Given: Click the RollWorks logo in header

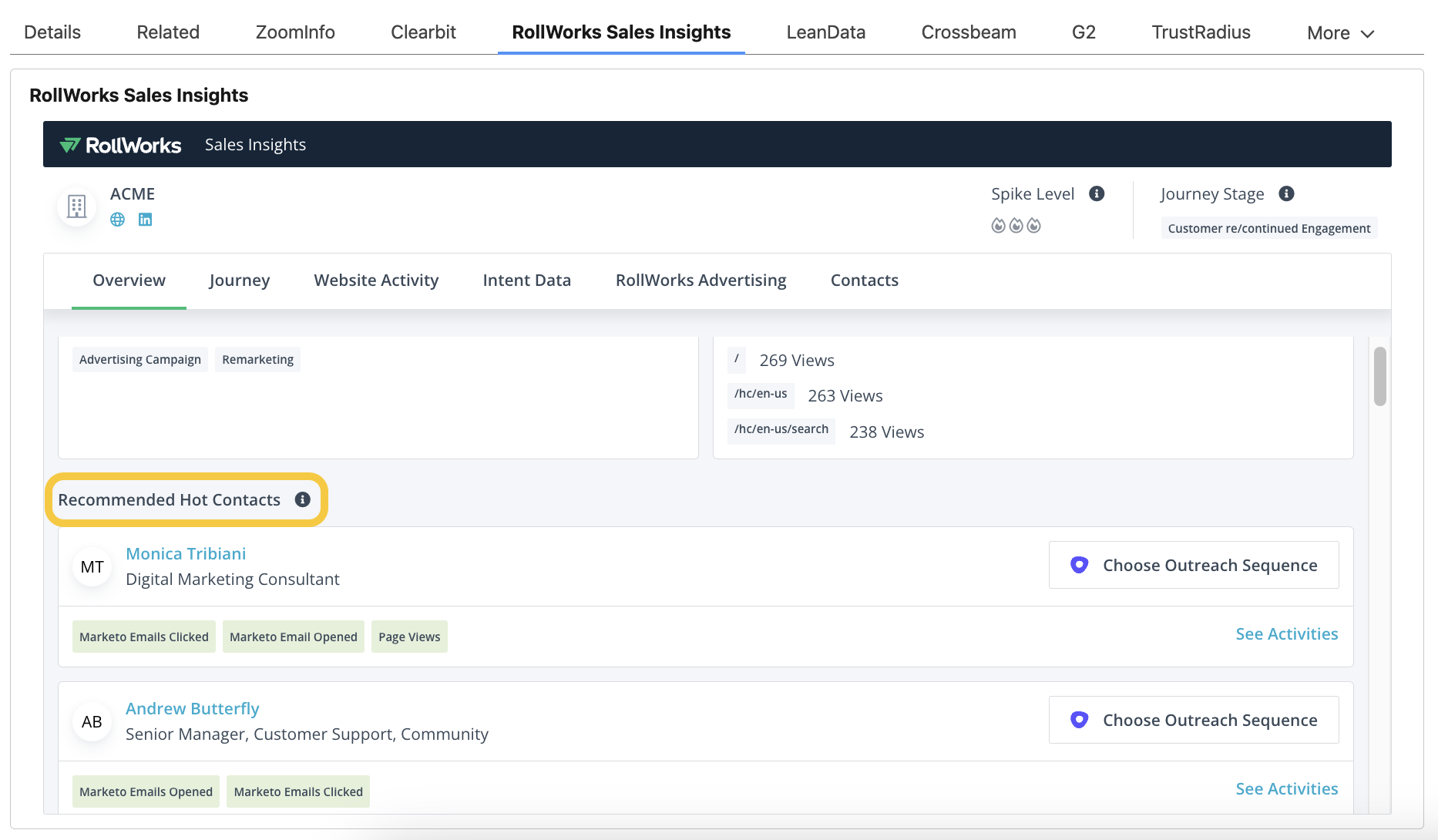Looking at the screenshot, I should pos(121,145).
